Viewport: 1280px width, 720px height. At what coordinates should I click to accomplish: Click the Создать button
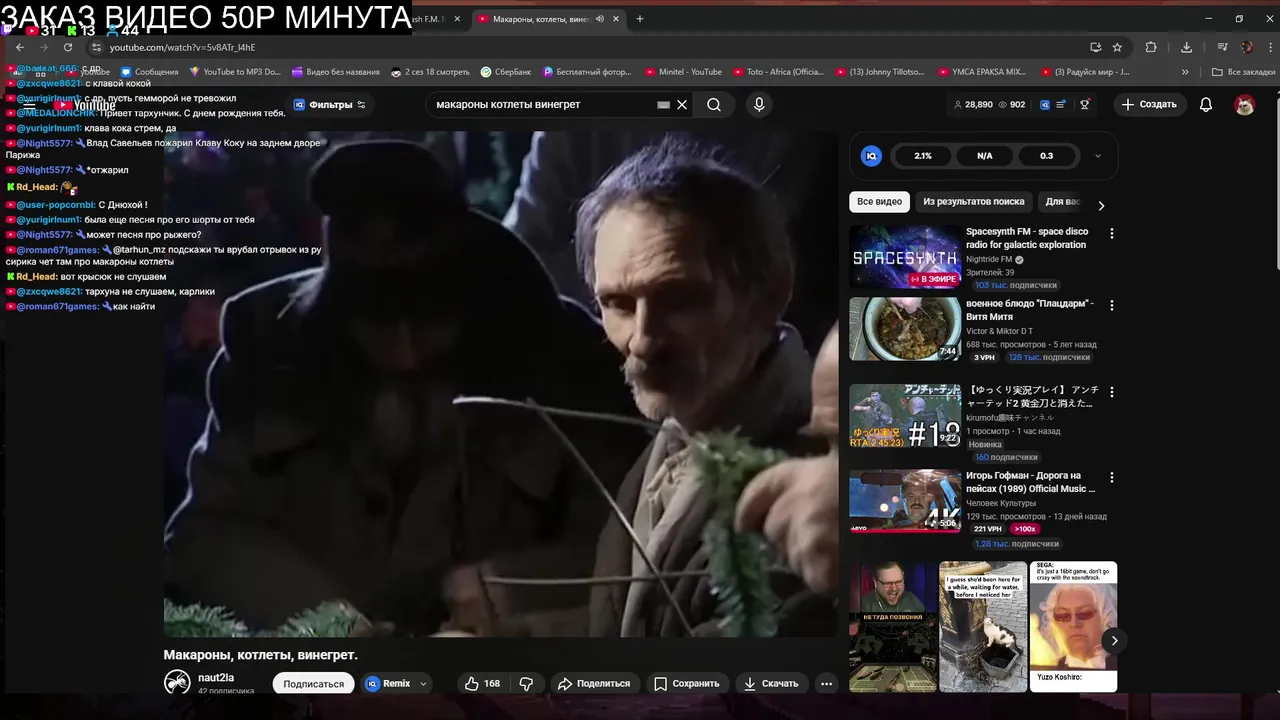point(1149,104)
